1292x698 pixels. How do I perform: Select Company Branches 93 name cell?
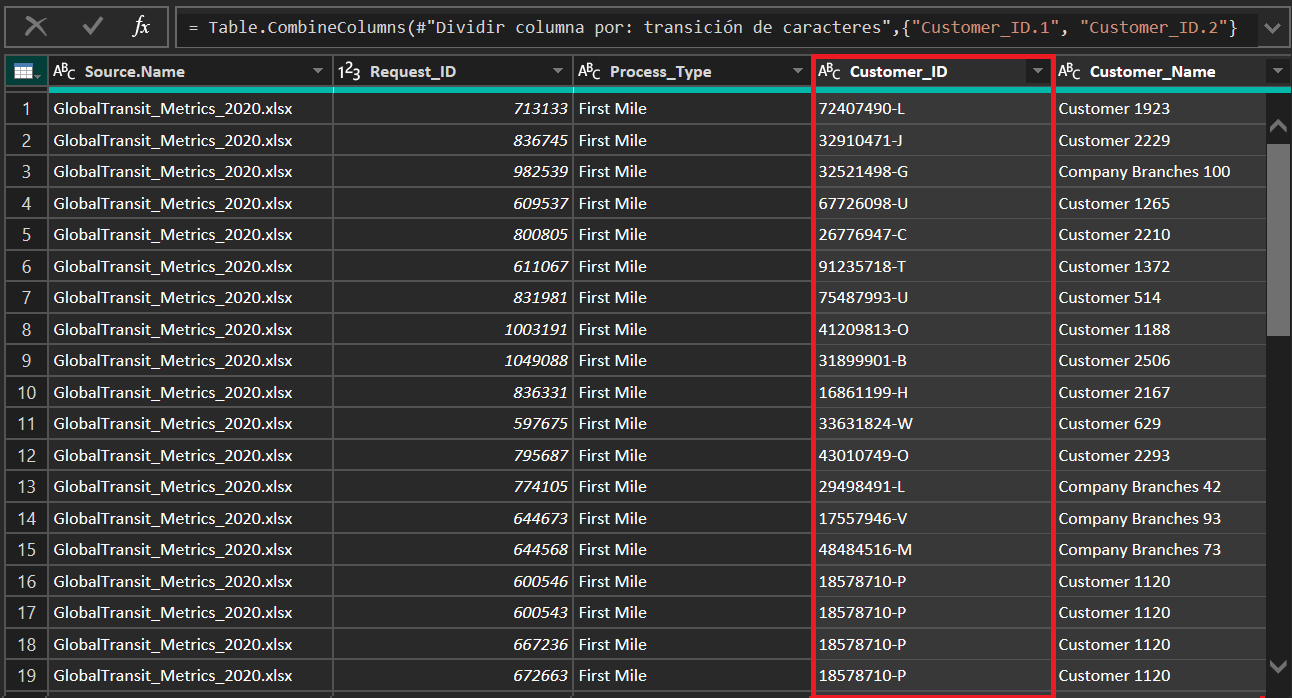(x=1160, y=518)
